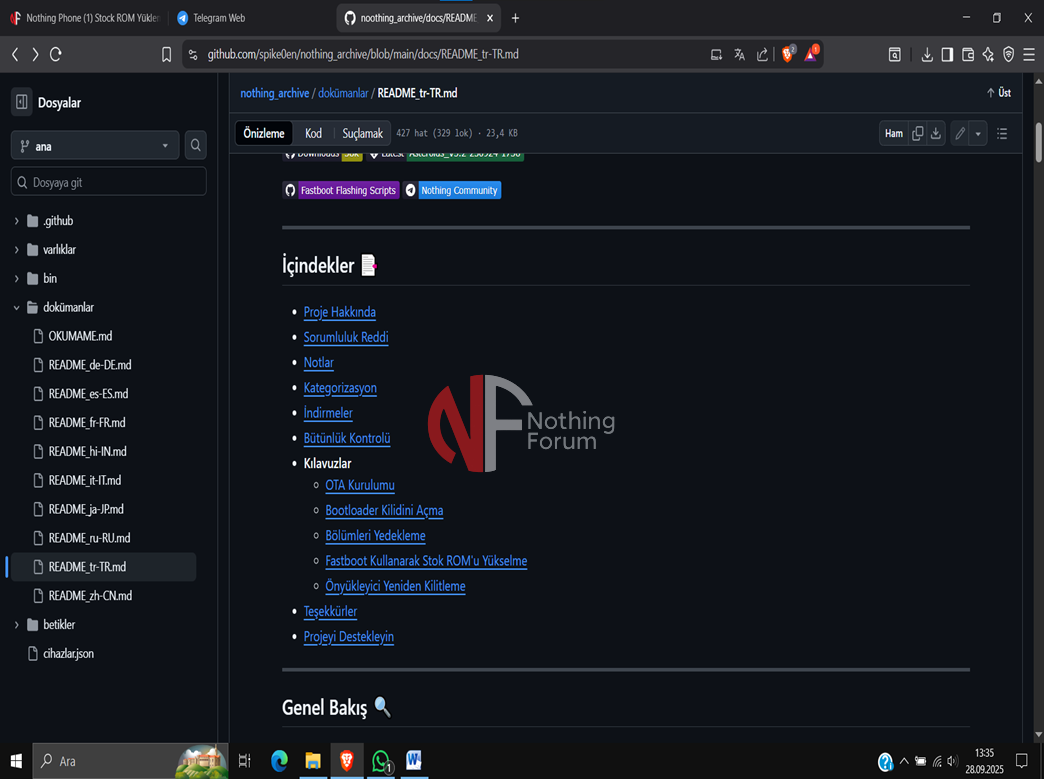
Task: Collapse the Dosyalar file tree panel icon
Action: [x=22, y=102]
